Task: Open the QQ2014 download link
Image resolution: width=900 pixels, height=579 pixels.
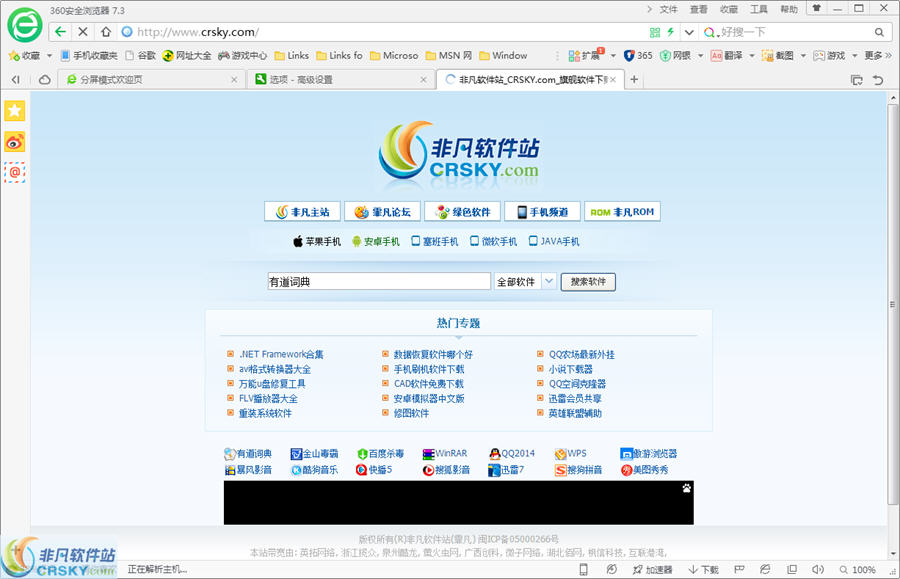Action: (512, 453)
